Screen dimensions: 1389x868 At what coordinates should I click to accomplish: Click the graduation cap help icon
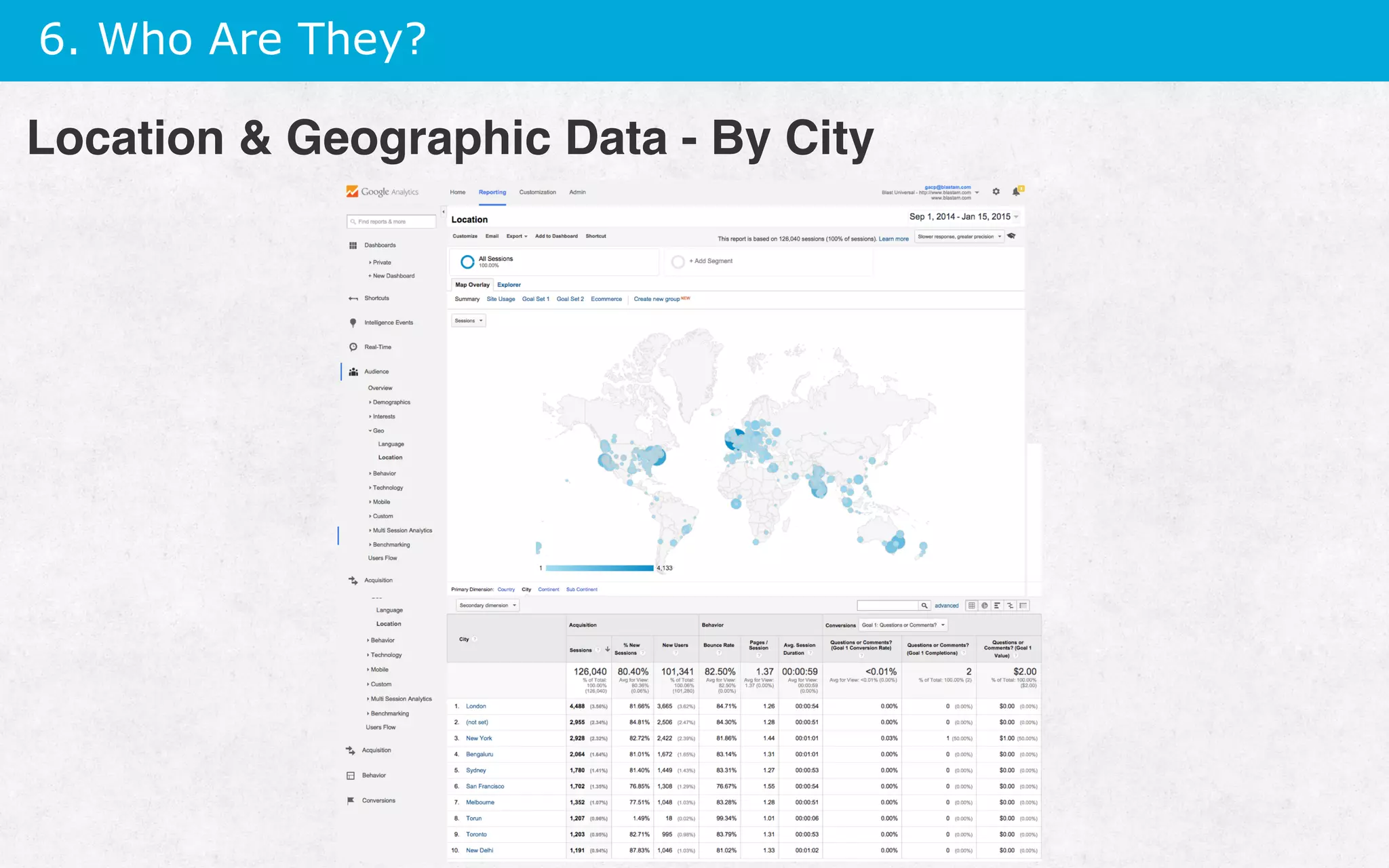pos(1011,236)
